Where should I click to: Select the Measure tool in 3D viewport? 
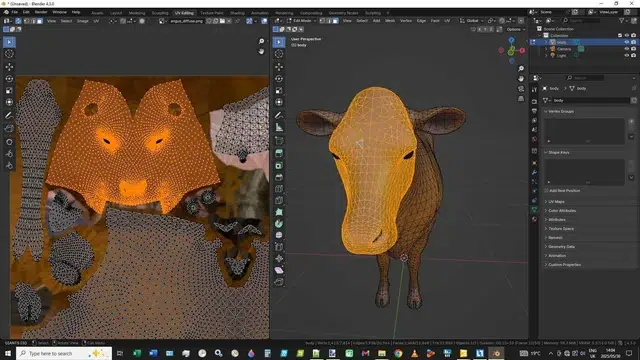point(279,127)
